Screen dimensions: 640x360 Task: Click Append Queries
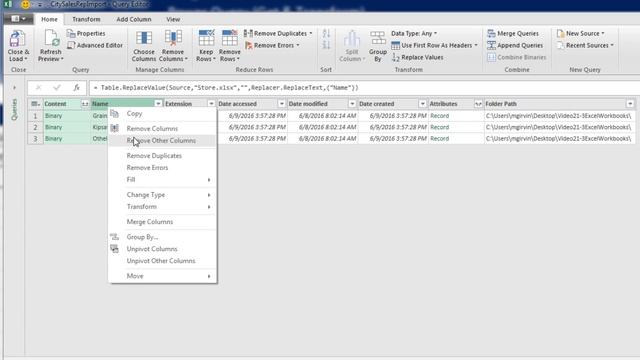515,45
